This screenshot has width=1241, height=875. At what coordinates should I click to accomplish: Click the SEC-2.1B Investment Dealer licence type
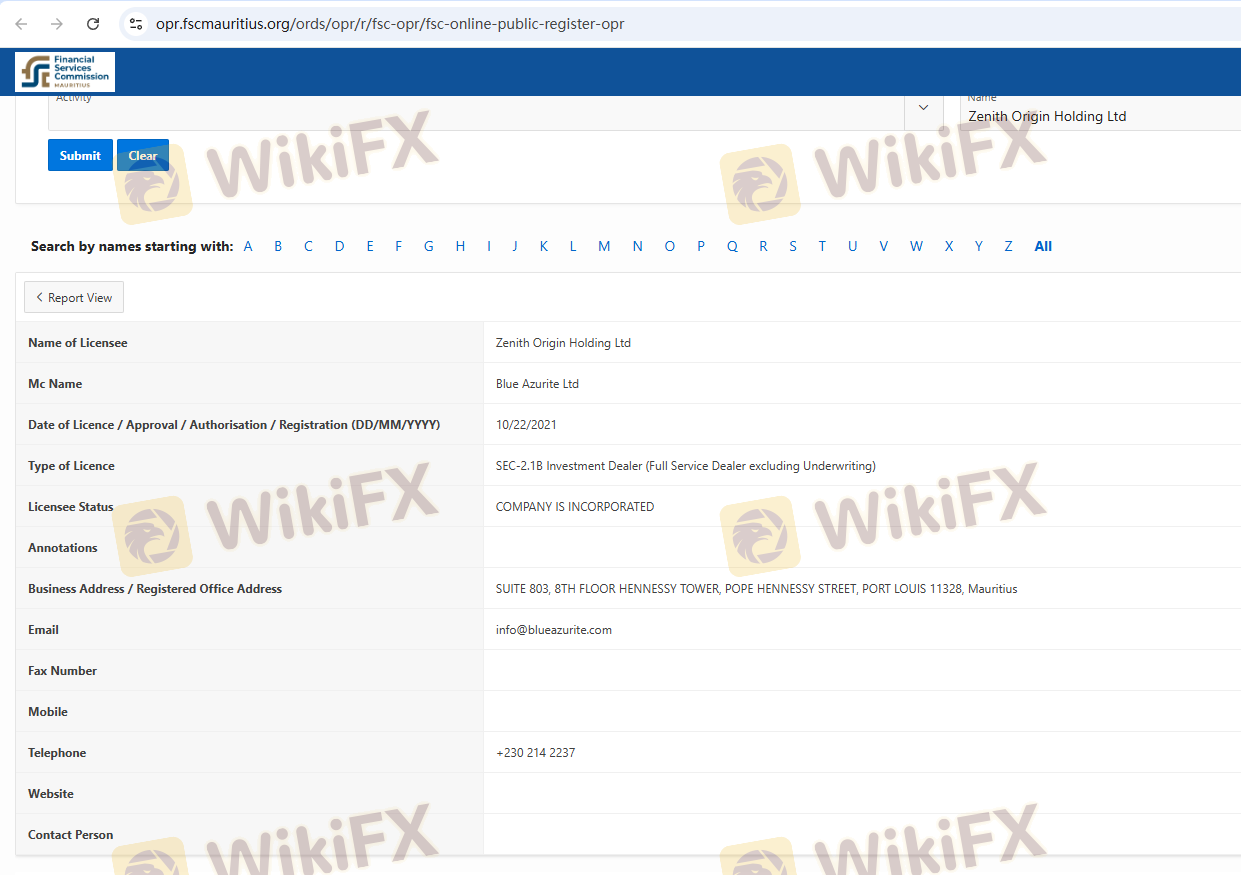tap(685, 466)
